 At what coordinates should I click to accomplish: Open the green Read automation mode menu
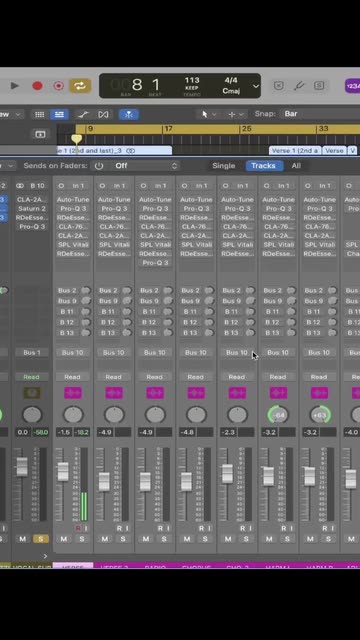[32, 377]
